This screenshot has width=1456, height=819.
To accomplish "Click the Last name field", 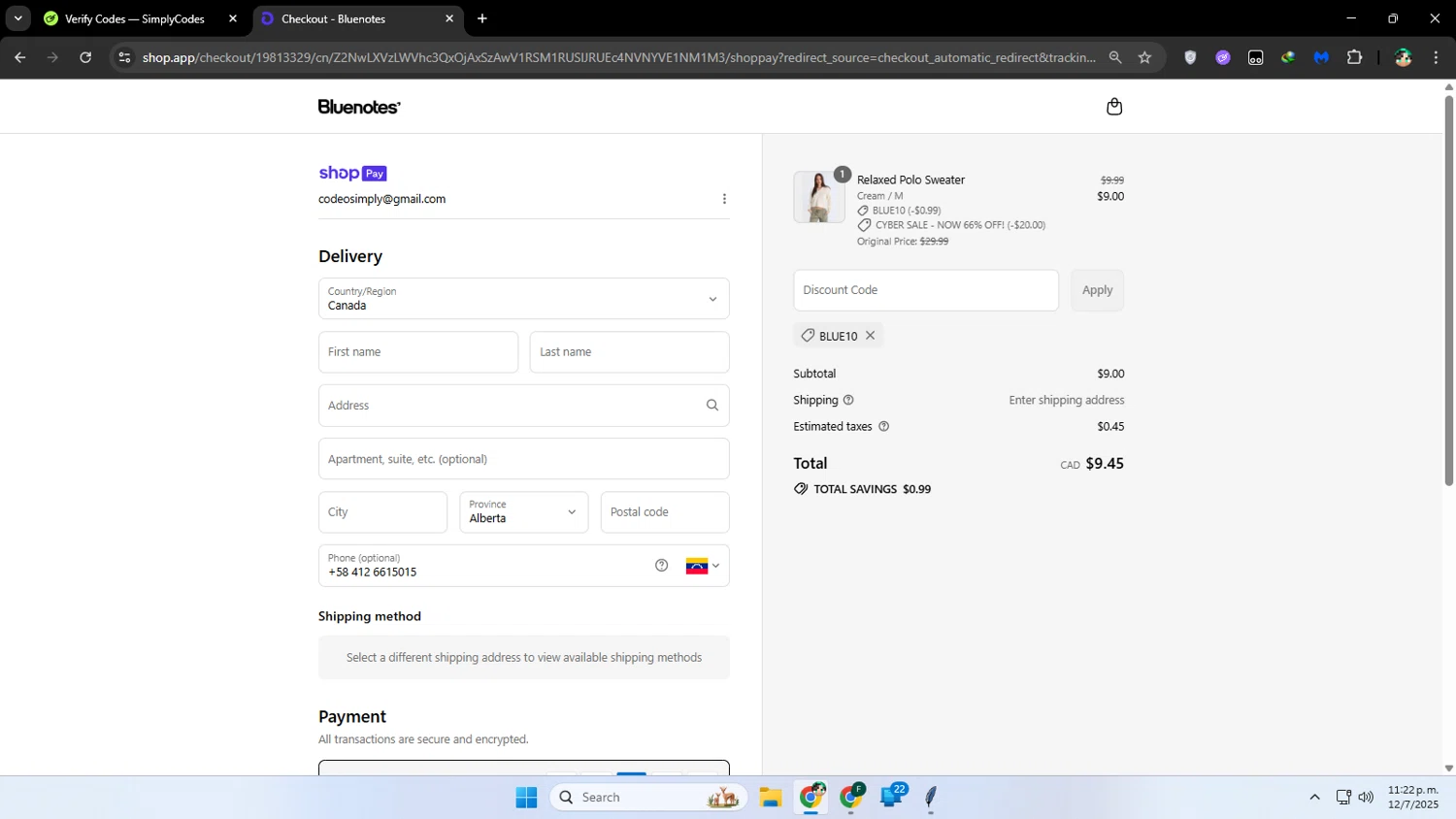I will 630,352.
